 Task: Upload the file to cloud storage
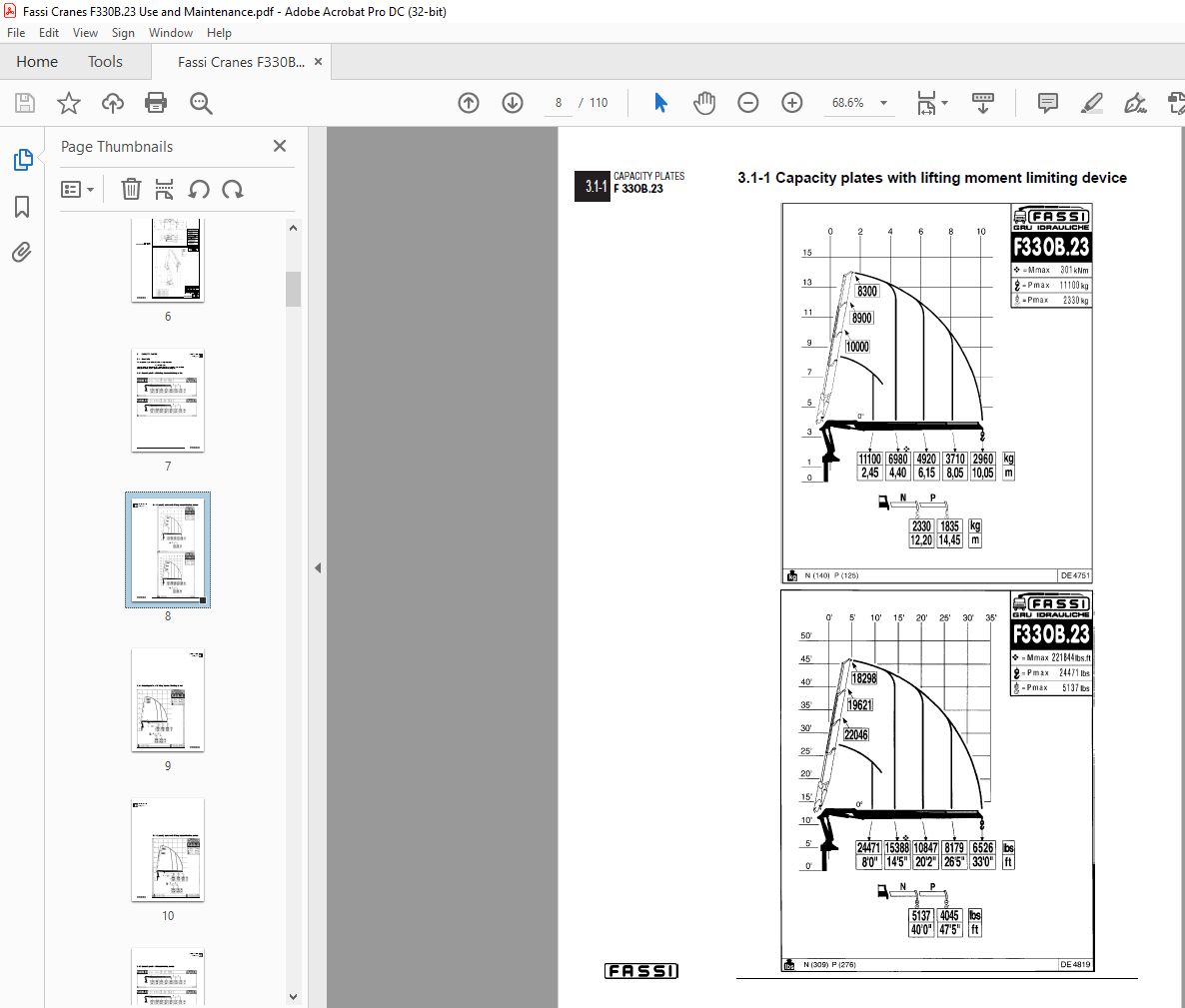pos(113,103)
